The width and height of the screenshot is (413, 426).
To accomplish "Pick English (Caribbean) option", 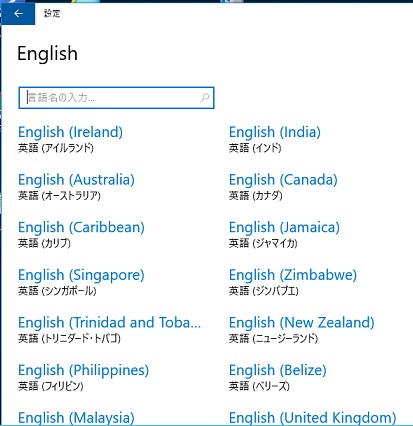I will [x=81, y=234].
